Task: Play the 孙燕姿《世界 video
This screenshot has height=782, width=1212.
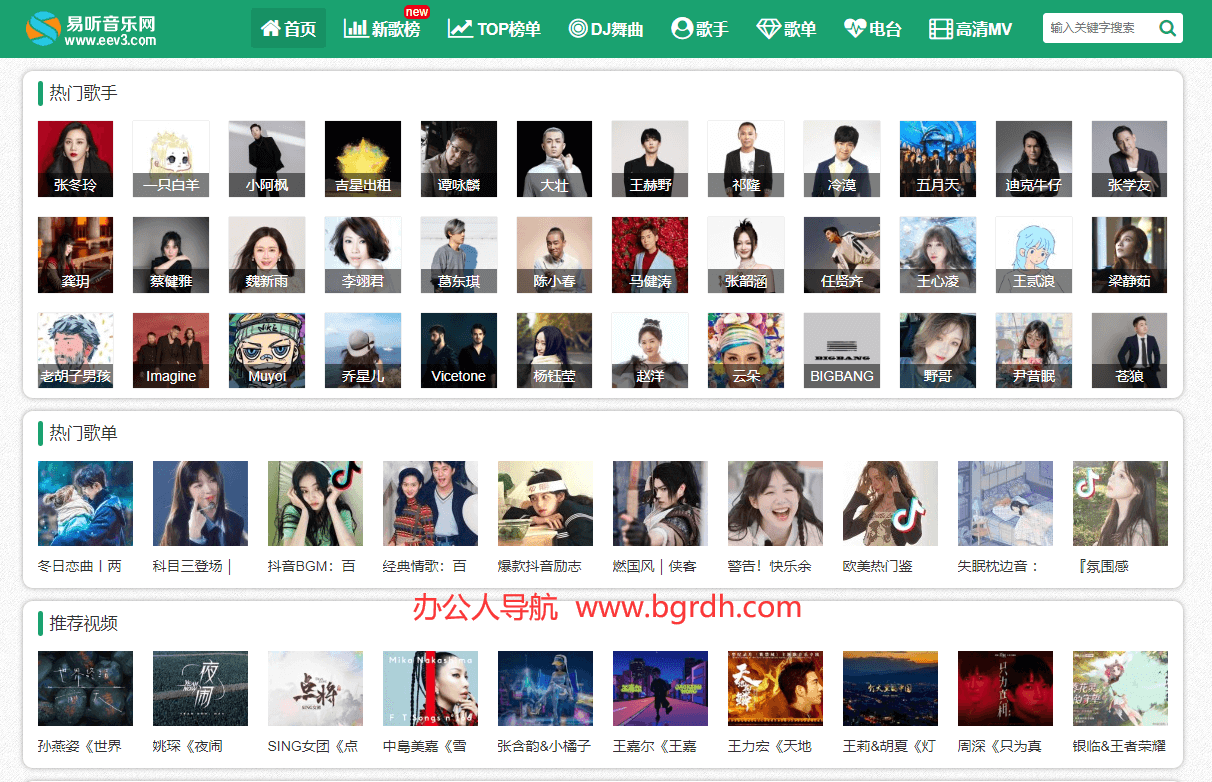Action: tap(84, 688)
